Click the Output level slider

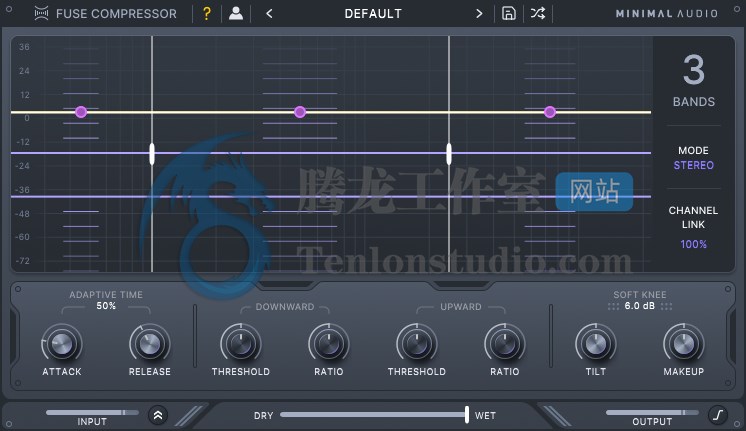(x=652, y=412)
